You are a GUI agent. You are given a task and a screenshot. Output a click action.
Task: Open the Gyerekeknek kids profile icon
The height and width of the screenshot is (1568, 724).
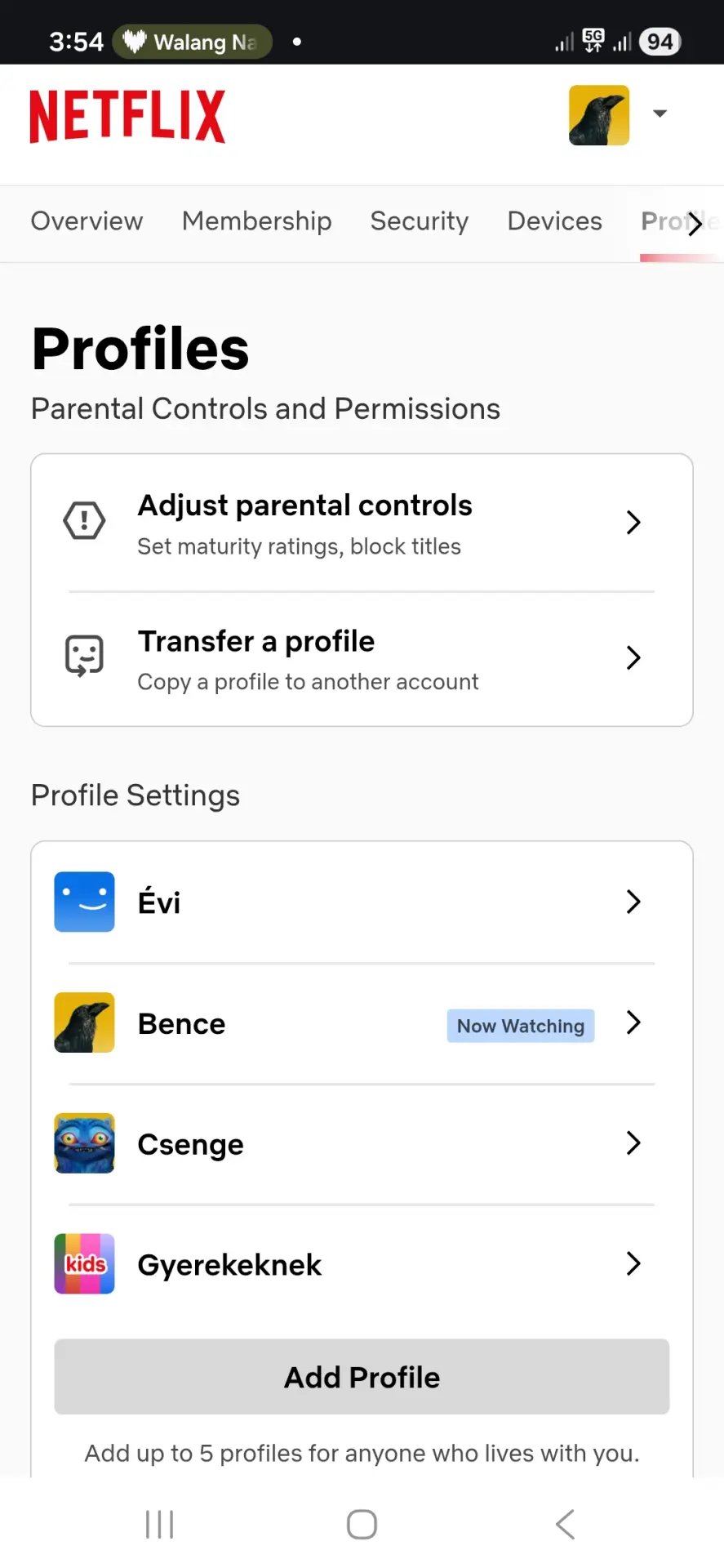click(x=84, y=1263)
